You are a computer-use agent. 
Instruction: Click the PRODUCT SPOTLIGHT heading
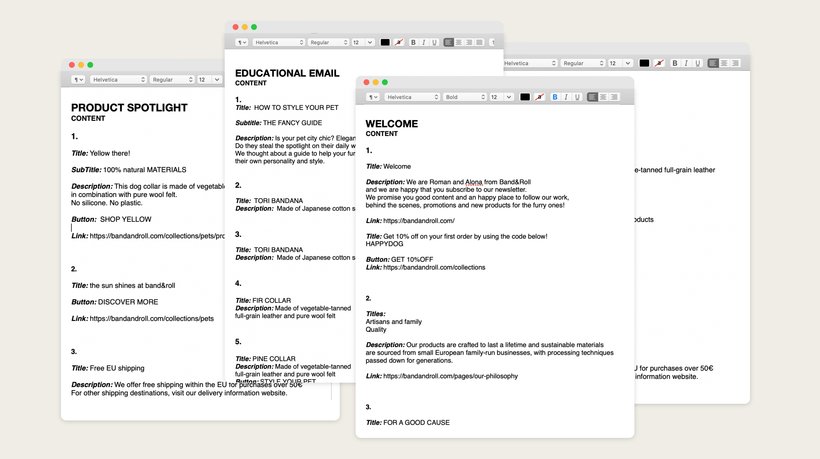129,108
